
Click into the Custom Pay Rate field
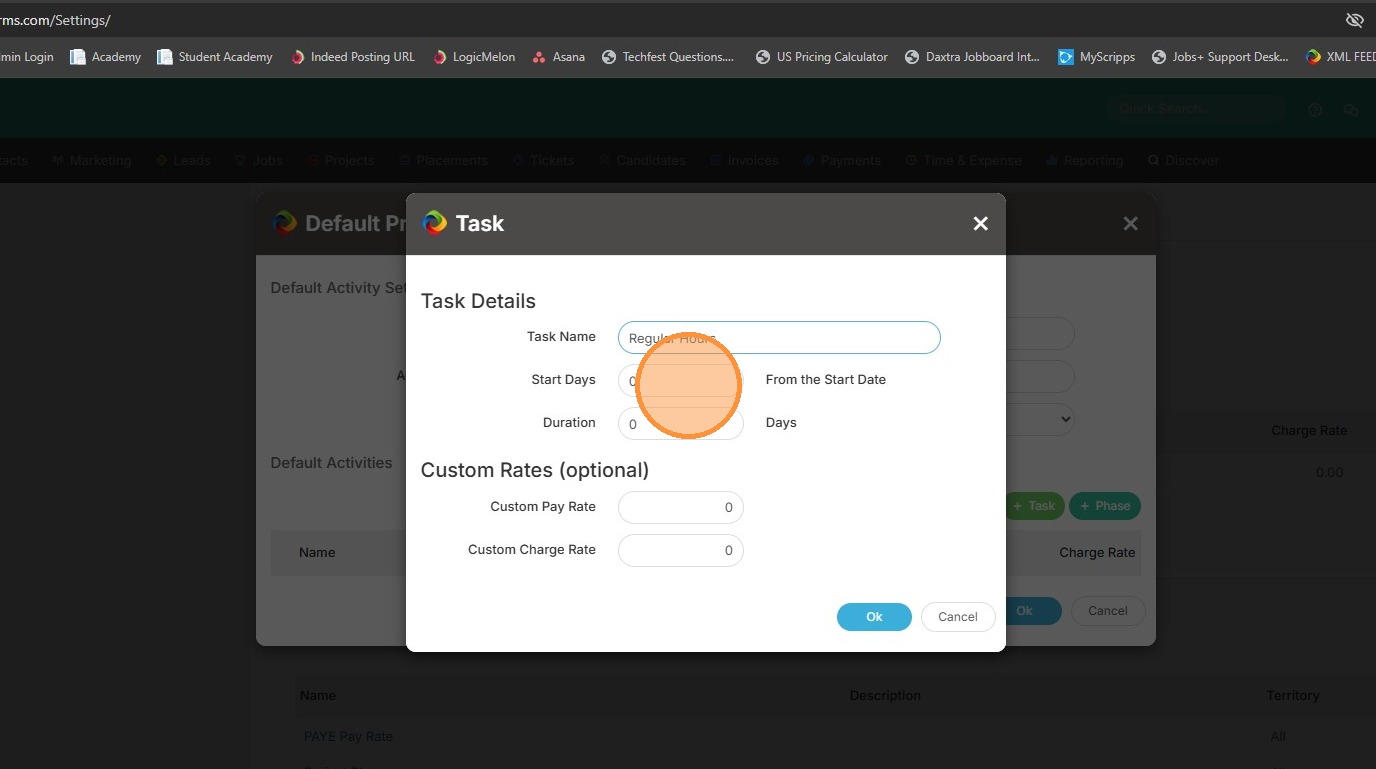(x=680, y=507)
